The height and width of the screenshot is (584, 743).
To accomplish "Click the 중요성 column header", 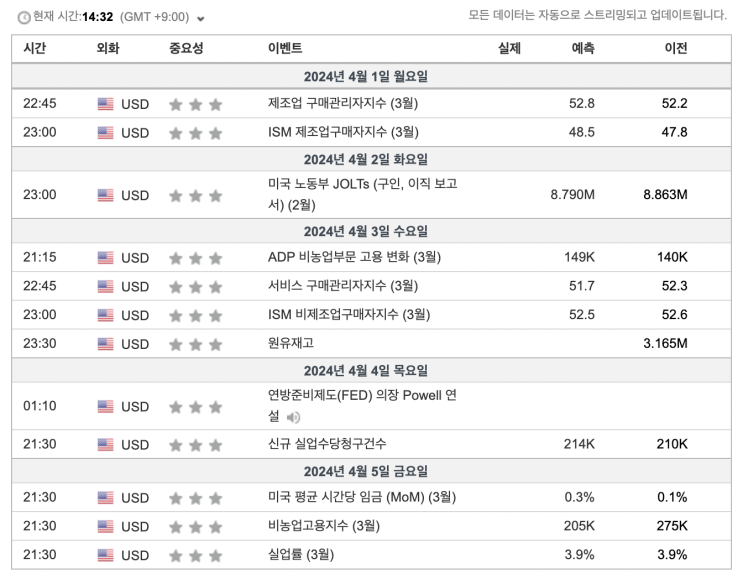I will (x=186, y=48).
